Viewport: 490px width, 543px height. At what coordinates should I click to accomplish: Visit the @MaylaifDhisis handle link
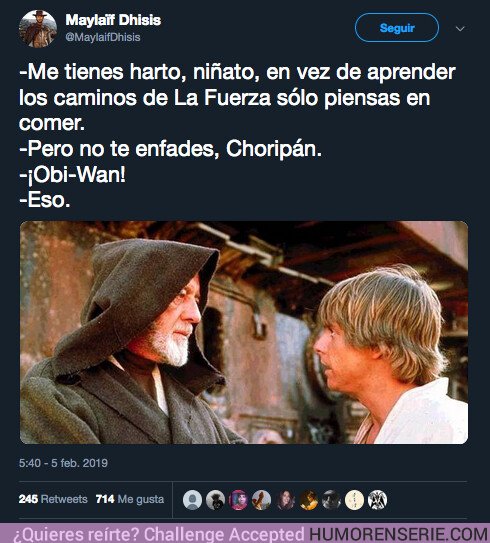click(x=103, y=37)
